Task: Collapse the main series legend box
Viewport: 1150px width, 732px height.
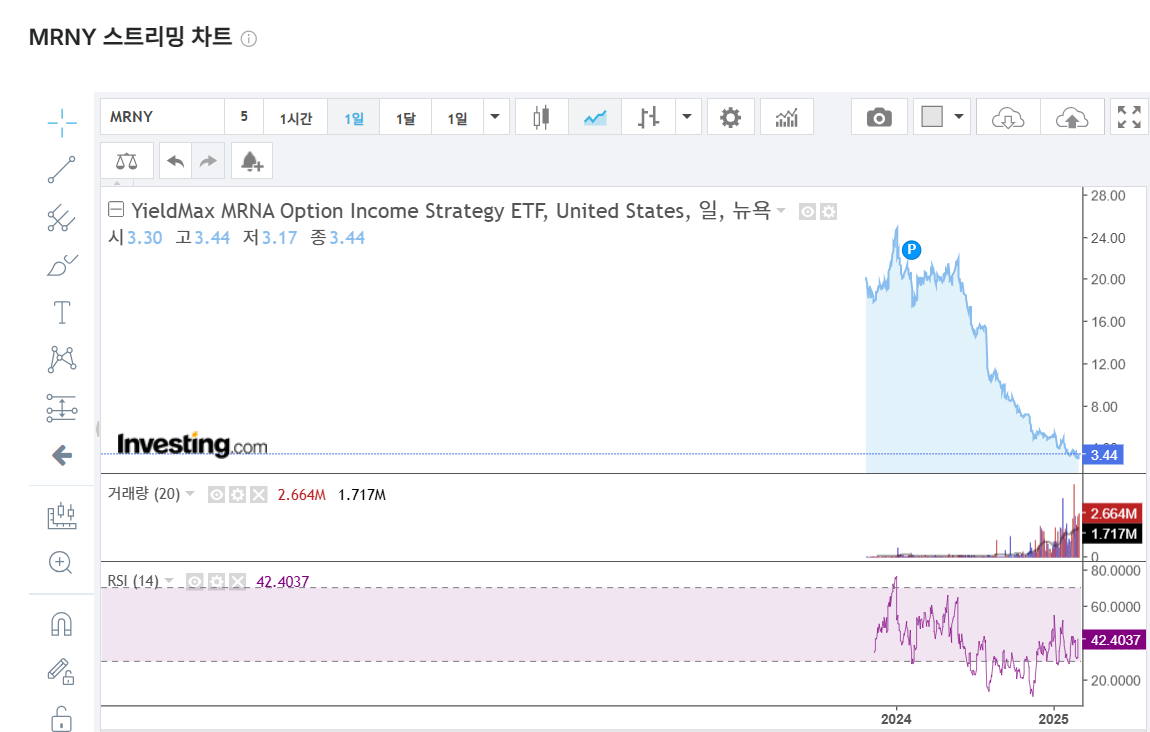Action: 116,209
